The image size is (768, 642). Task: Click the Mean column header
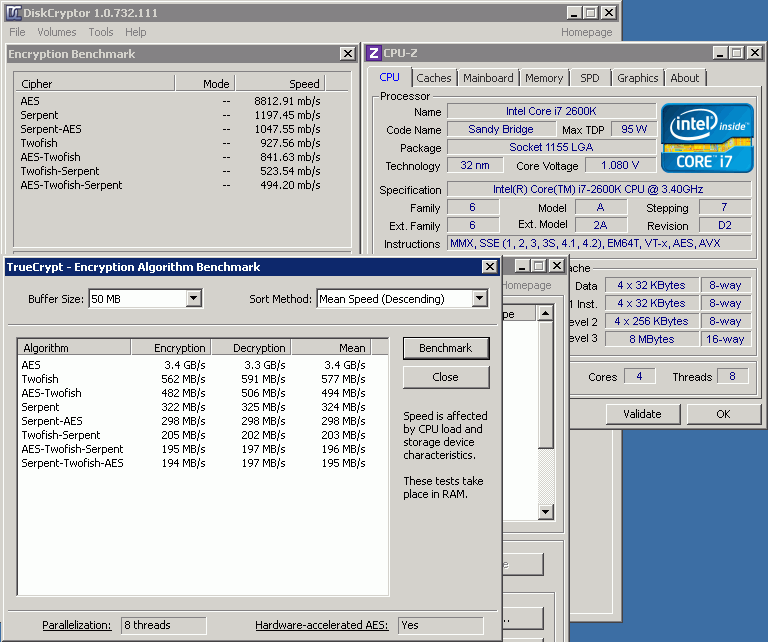coord(332,348)
